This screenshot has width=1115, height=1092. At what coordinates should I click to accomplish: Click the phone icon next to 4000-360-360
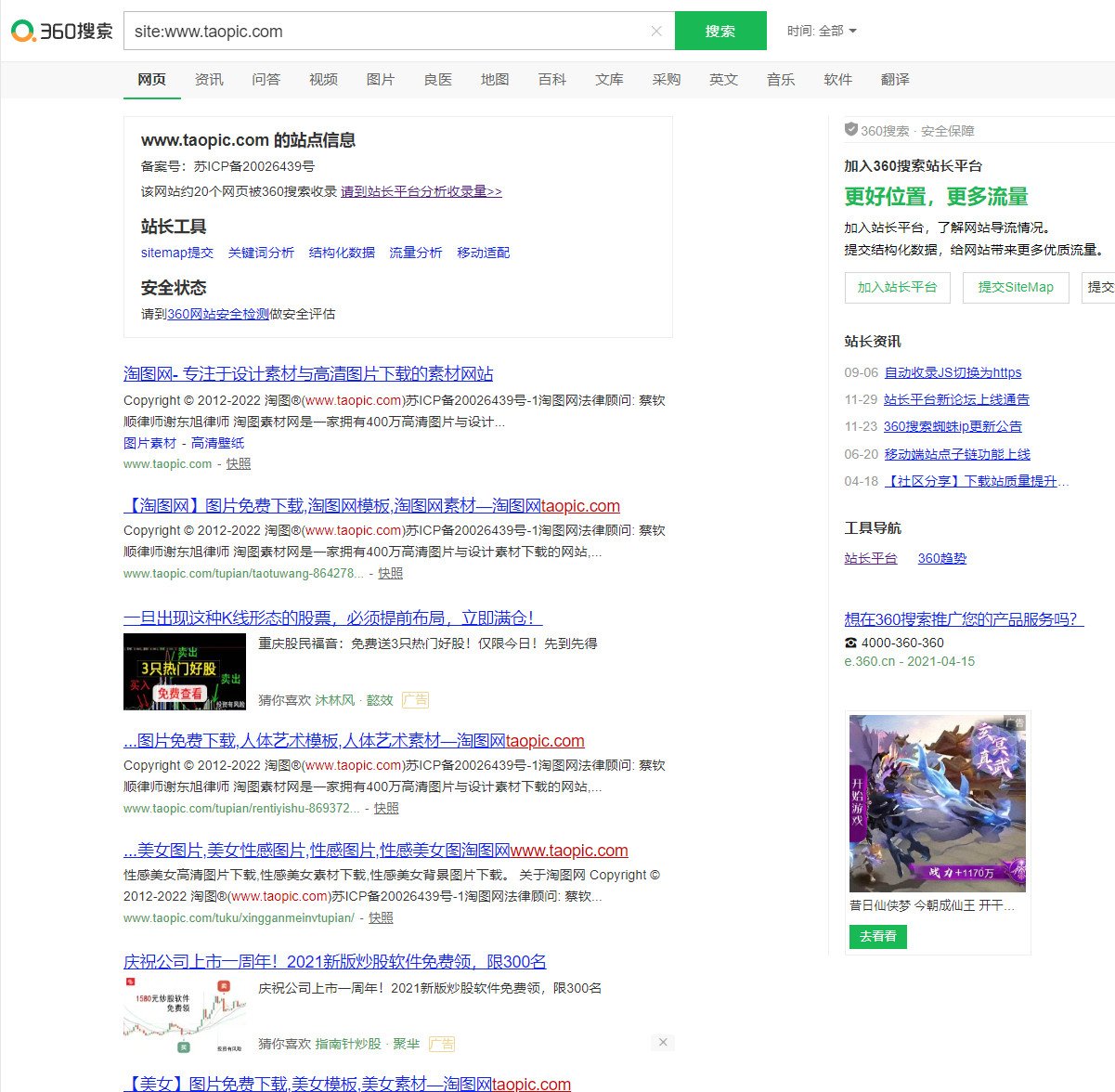849,643
